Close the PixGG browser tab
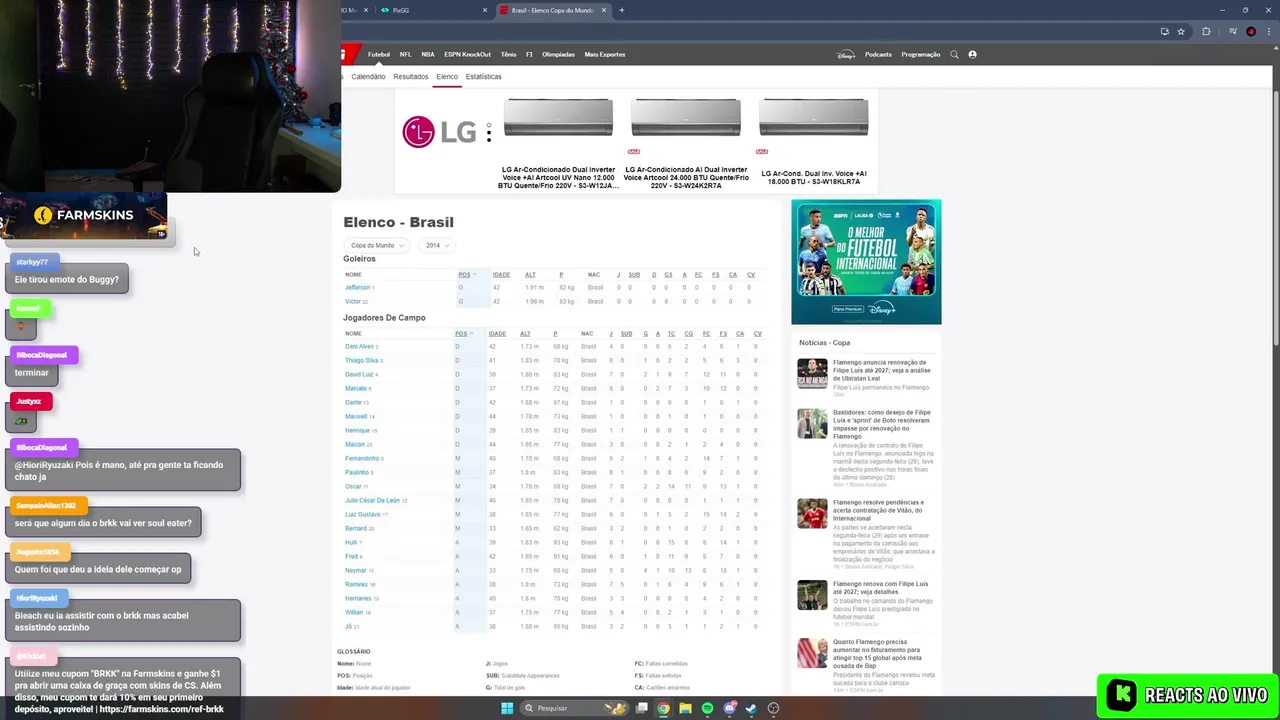This screenshot has height=720, width=1280. point(485,10)
